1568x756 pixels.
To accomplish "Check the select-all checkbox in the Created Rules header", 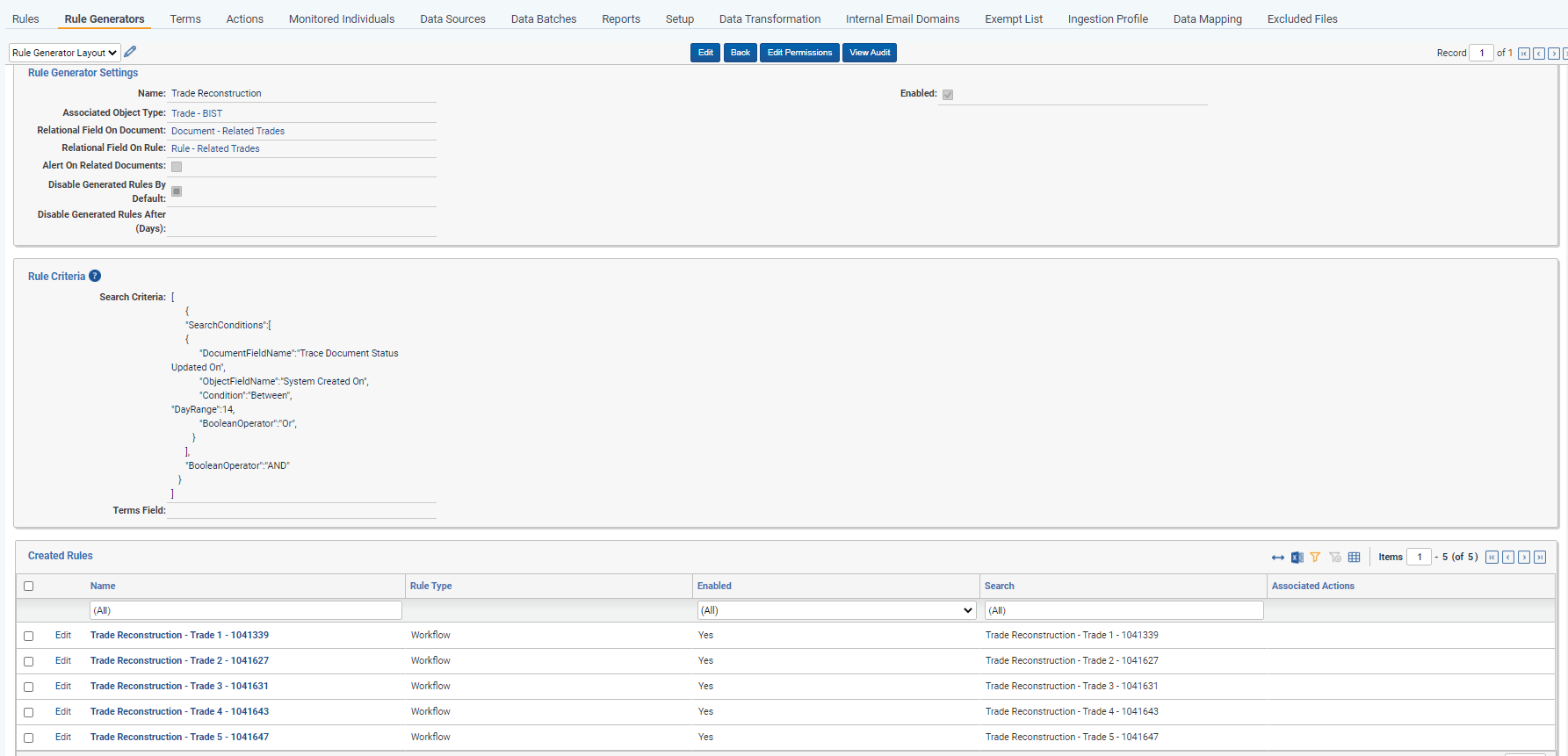I will pyautogui.click(x=28, y=587).
